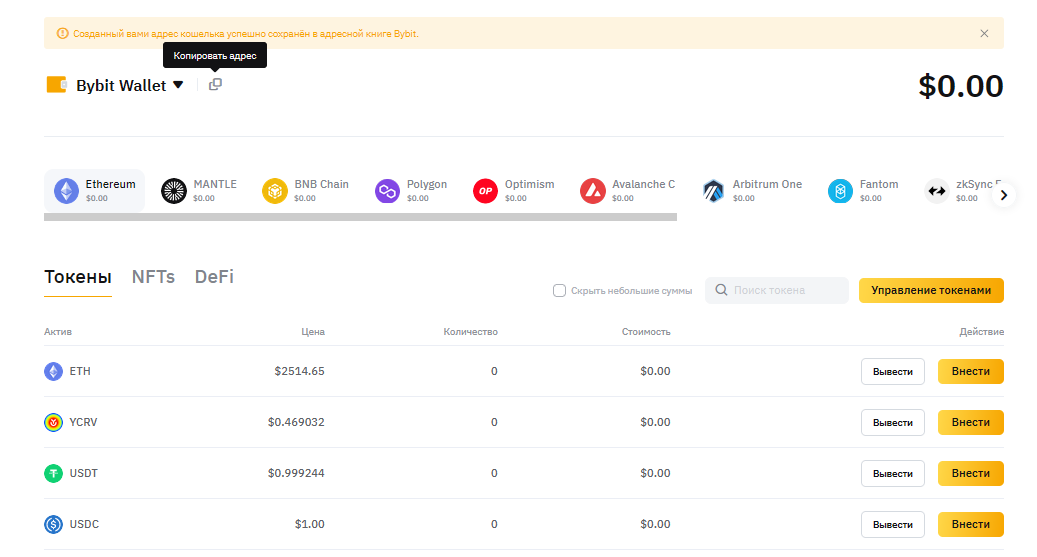Click the ETH price $2514.65
Screen dimensions: 1037x557
click(300, 371)
